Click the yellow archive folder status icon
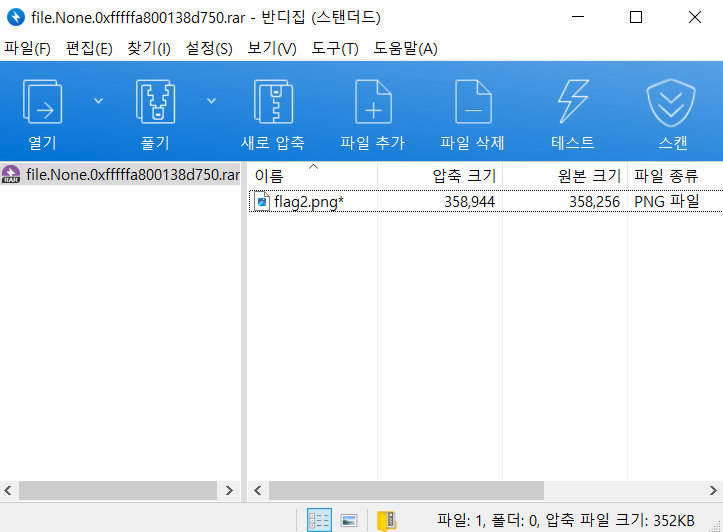The width and height of the screenshot is (723, 532). pyautogui.click(x=386, y=520)
